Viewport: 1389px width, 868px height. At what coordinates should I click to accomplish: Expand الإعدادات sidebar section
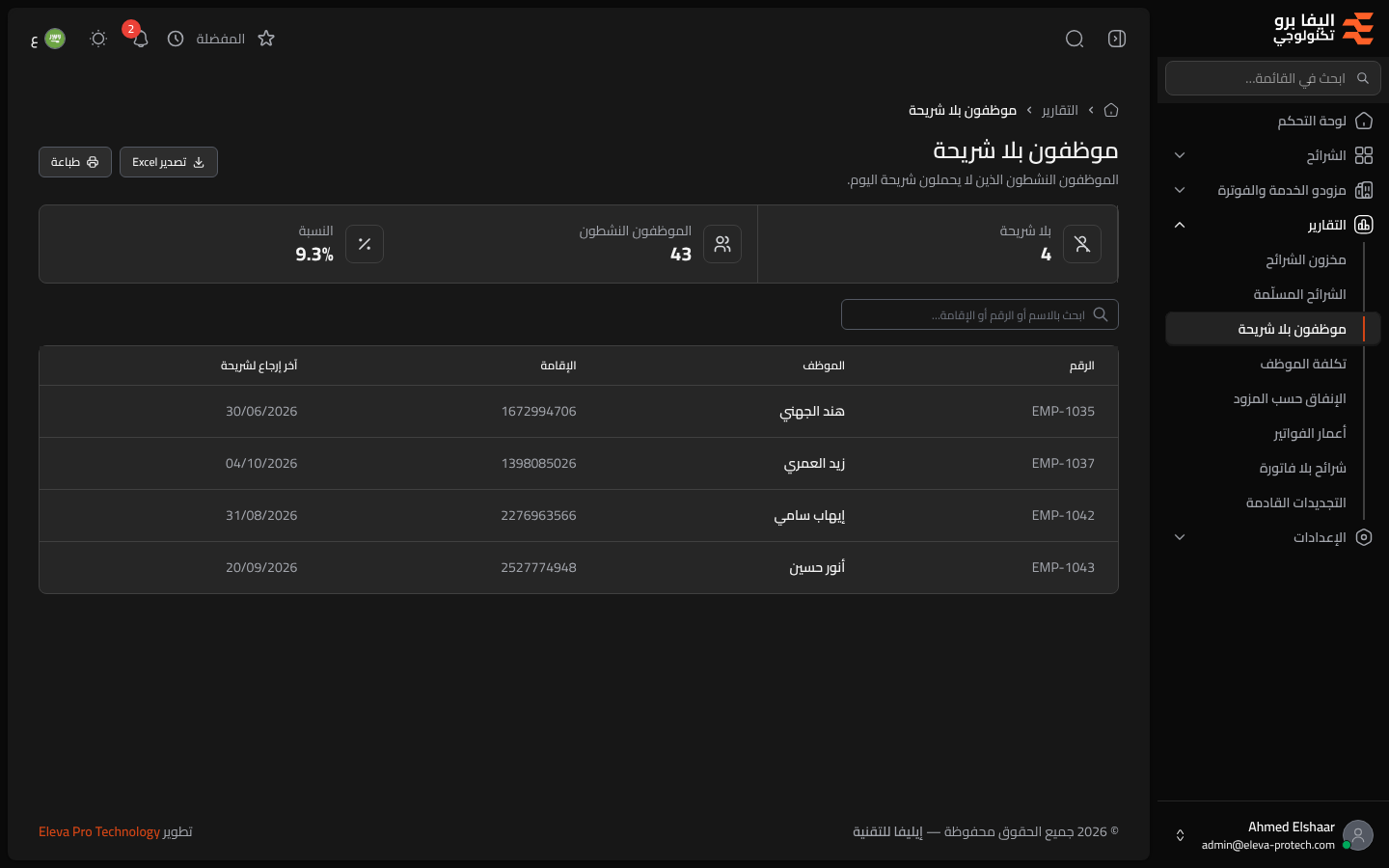tap(1269, 537)
